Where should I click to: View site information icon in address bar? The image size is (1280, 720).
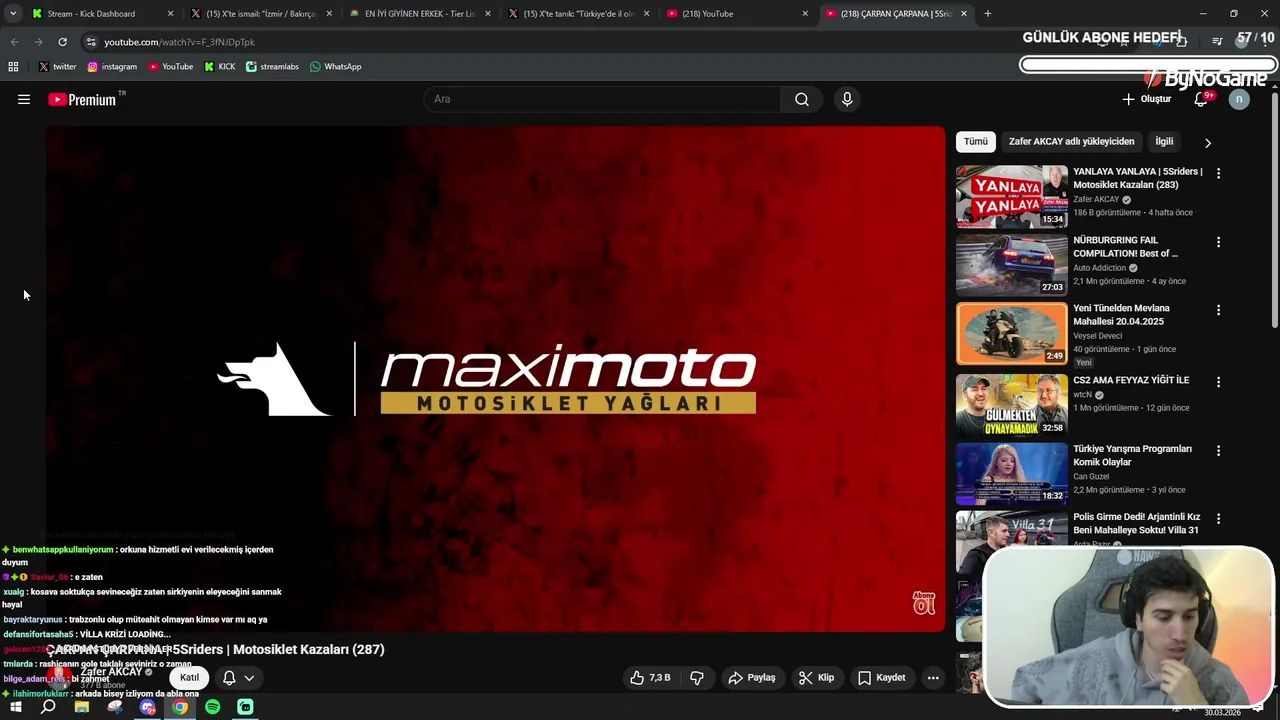pos(91,42)
